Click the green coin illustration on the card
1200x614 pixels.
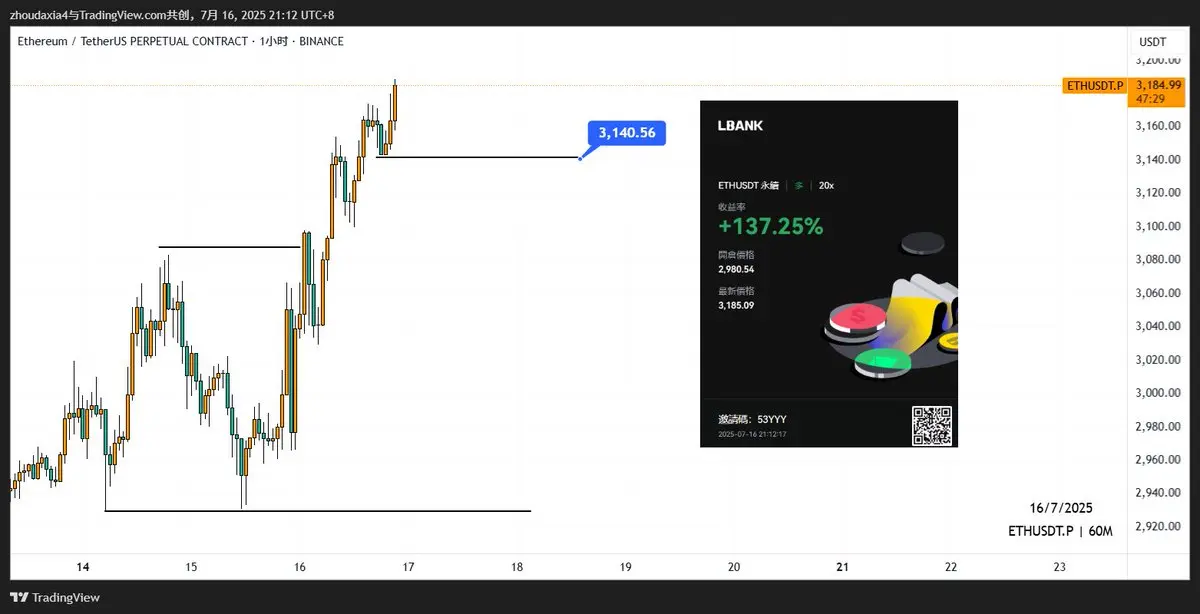click(884, 362)
